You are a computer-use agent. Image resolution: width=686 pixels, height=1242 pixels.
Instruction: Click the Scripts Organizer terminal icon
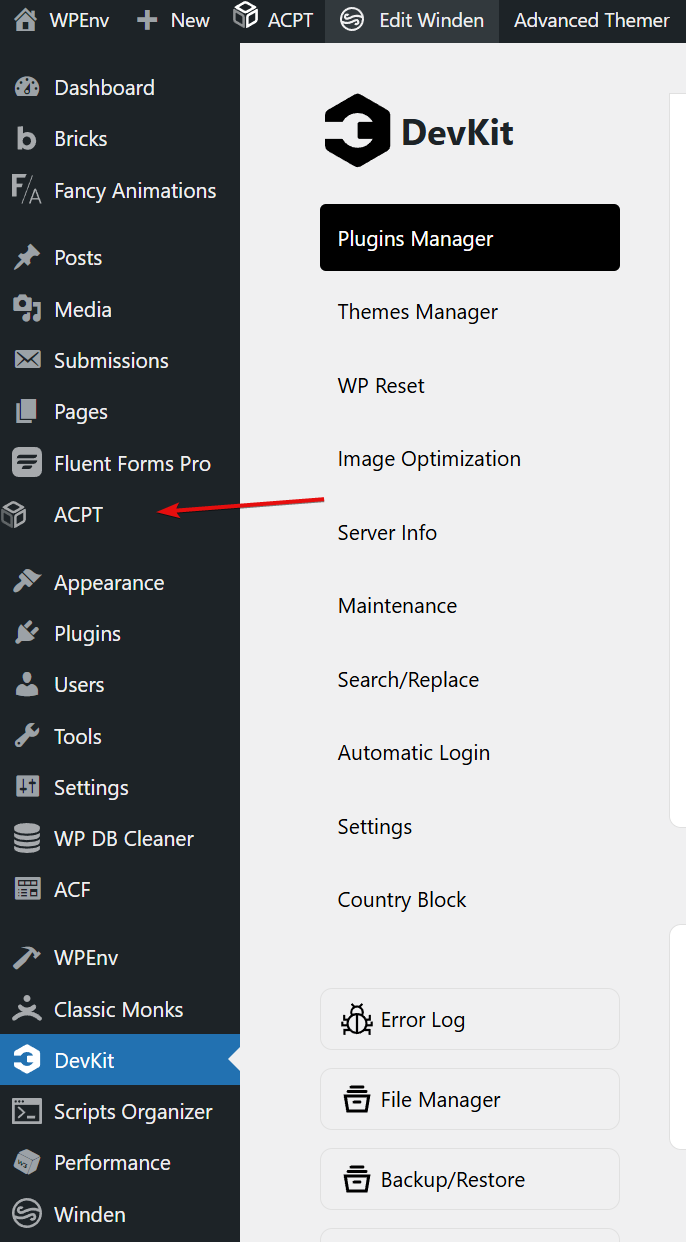(27, 1111)
